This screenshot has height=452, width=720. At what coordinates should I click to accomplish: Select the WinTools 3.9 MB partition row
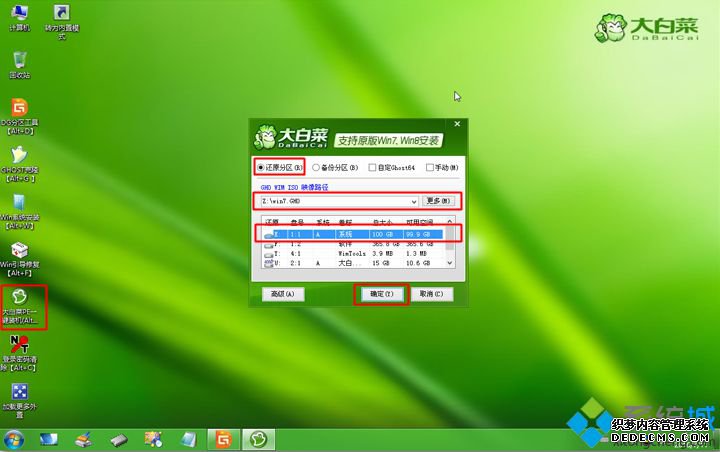click(353, 254)
